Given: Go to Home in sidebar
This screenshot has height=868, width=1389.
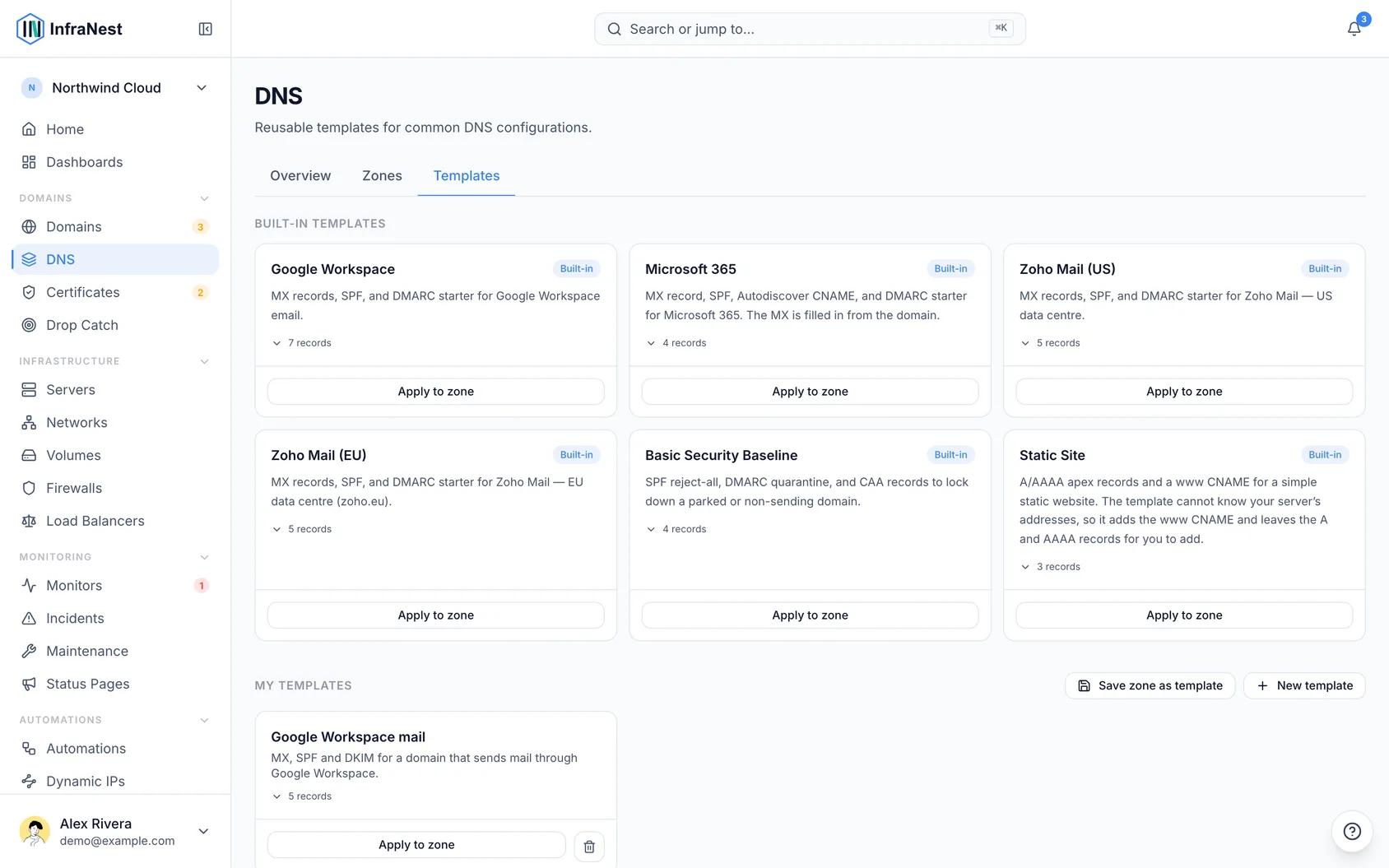Looking at the screenshot, I should 115,129.
